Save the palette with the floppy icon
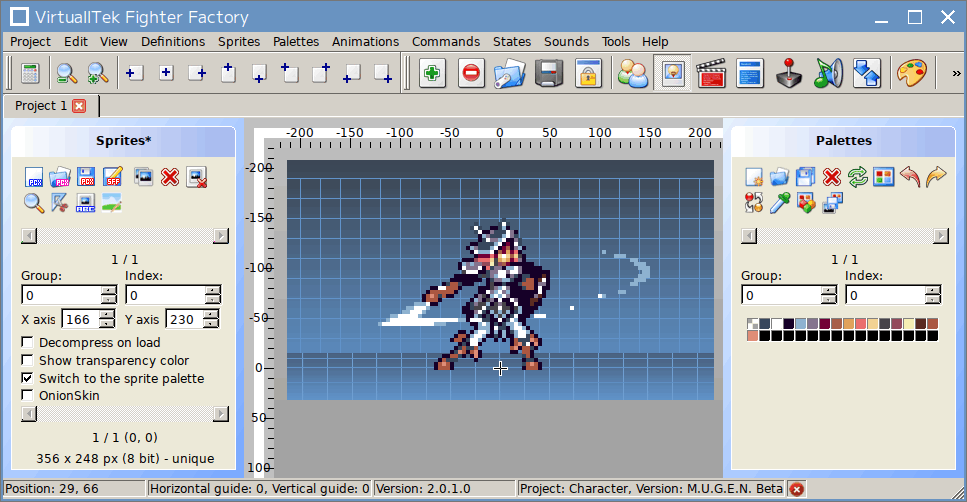 (x=805, y=177)
